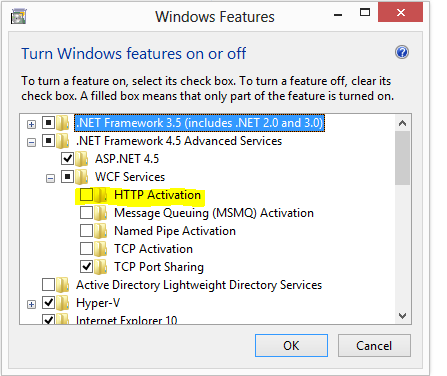Enable the HTTP Activation checkbox
This screenshot has height=376, width=447.
coord(86,195)
